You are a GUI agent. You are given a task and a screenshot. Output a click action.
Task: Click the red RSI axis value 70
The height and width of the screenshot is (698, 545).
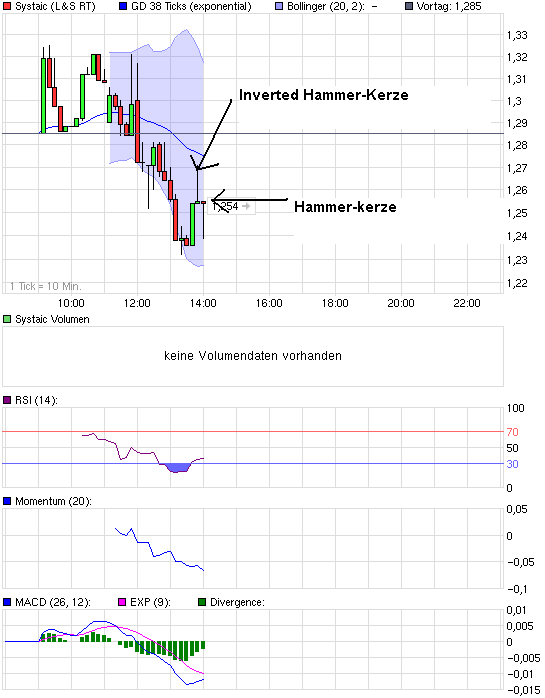[512, 432]
